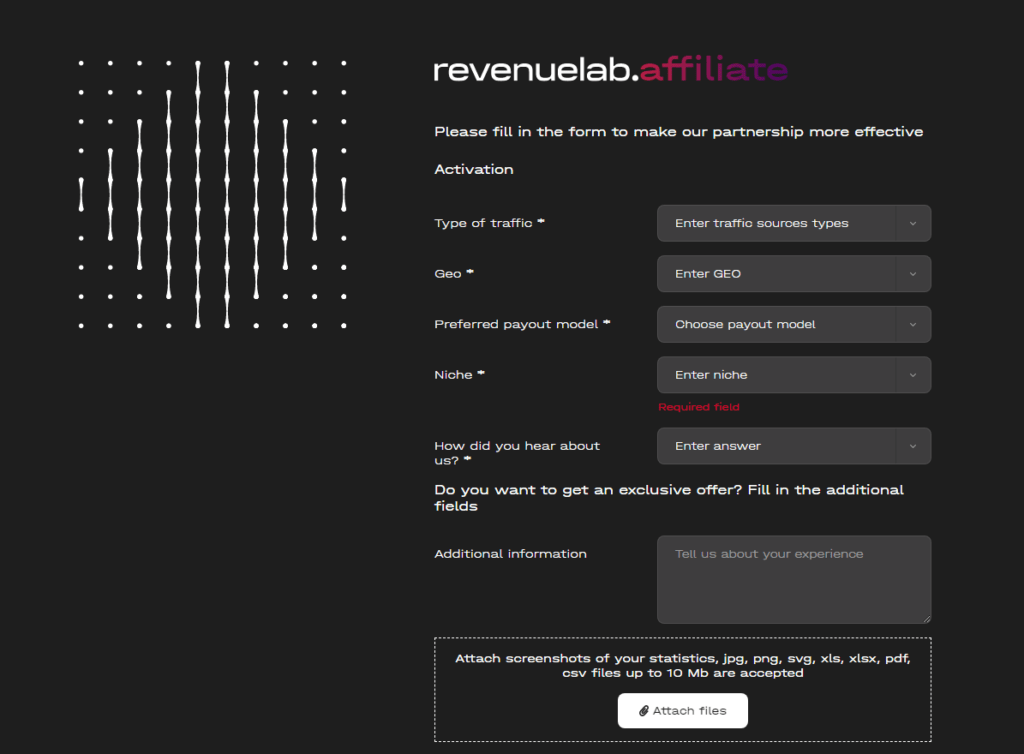Click the chevron arrow in Type of traffic field
This screenshot has height=754, width=1024.
pyautogui.click(x=912, y=224)
